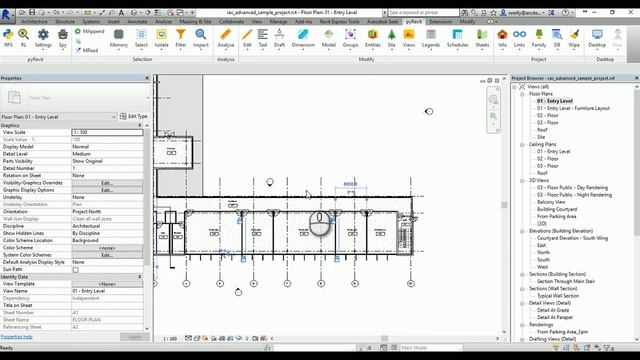The image size is (640, 360).
Task: Collapse the Identity Data properties section
Action: (x=140, y=277)
